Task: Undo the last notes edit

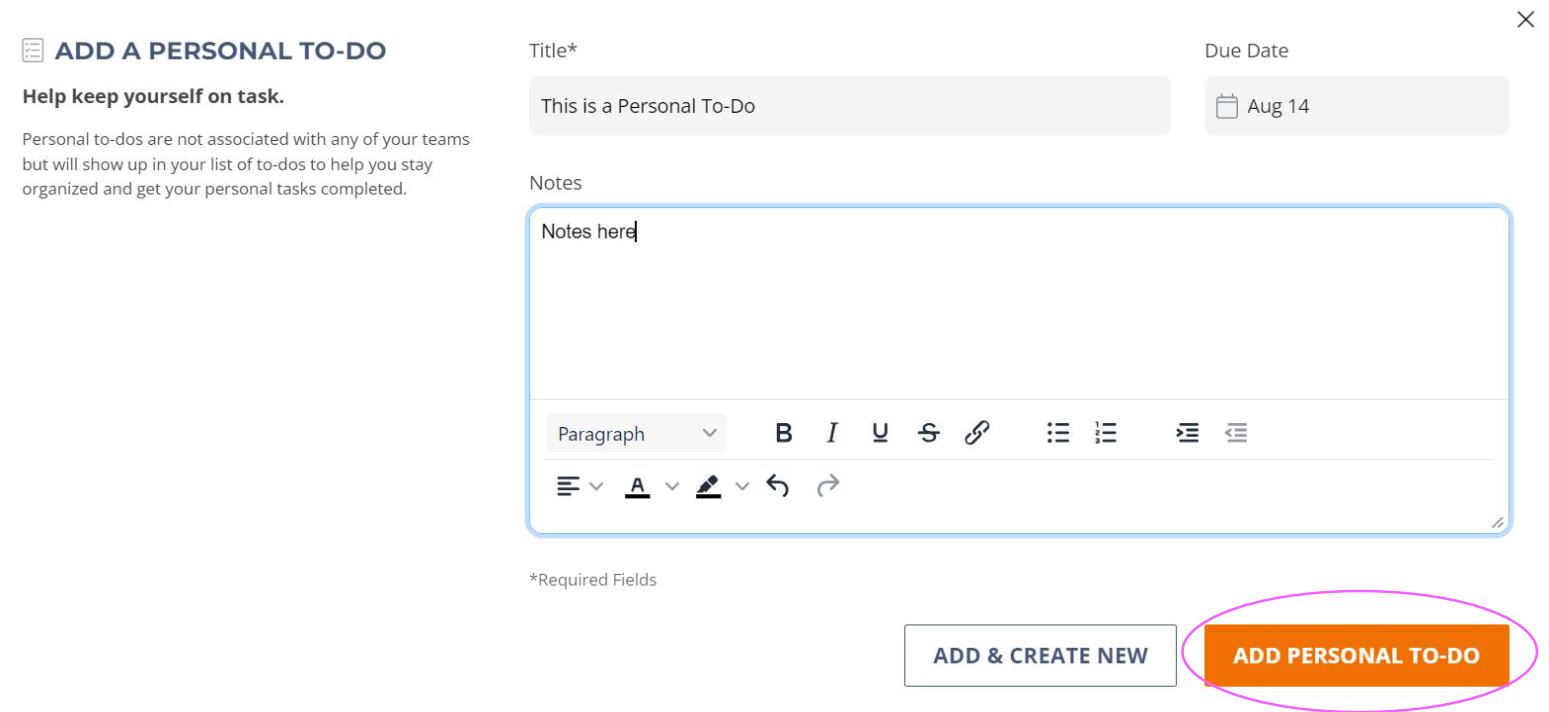Action: 778,486
